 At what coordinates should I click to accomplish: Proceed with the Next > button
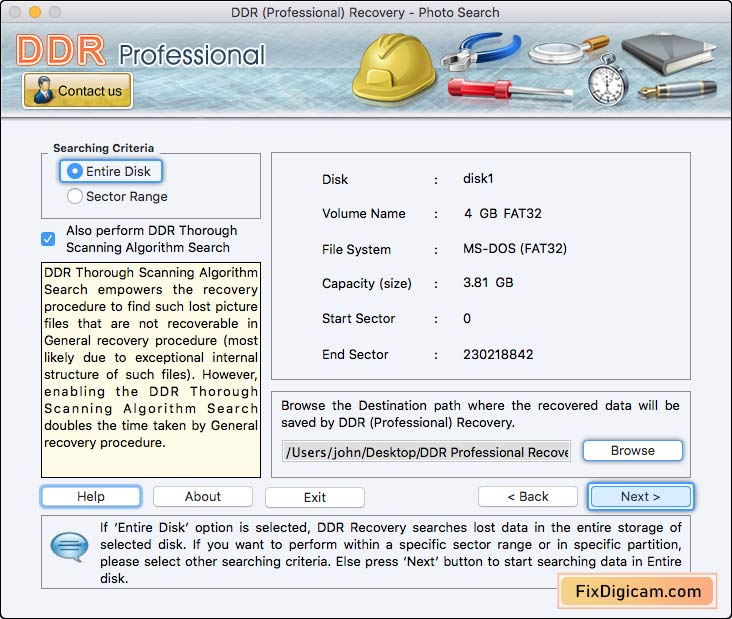pos(640,497)
